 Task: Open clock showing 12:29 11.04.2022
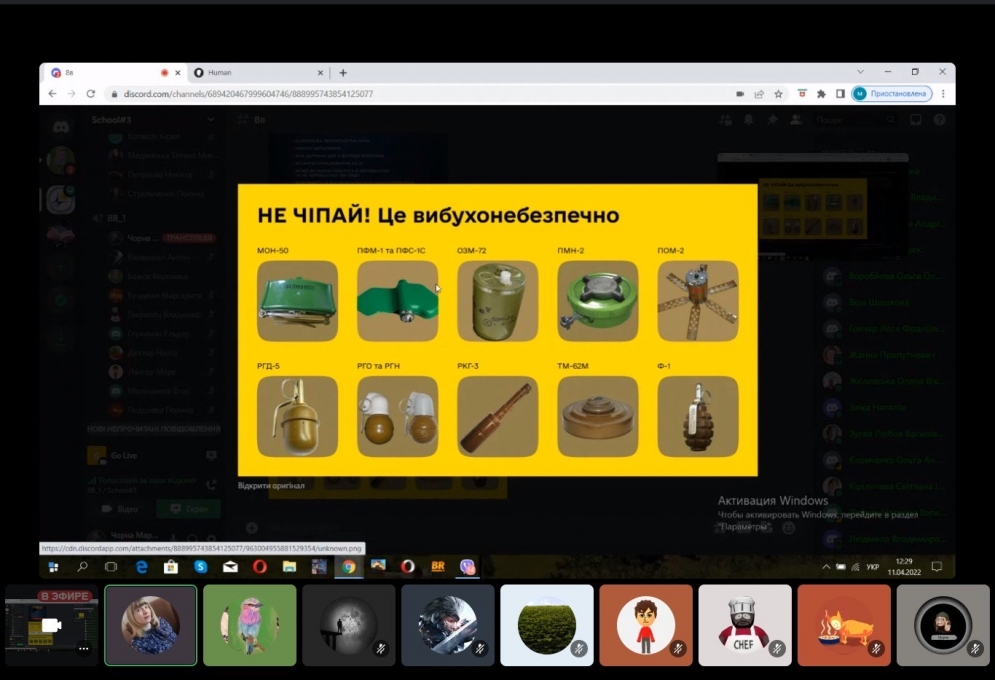click(904, 567)
